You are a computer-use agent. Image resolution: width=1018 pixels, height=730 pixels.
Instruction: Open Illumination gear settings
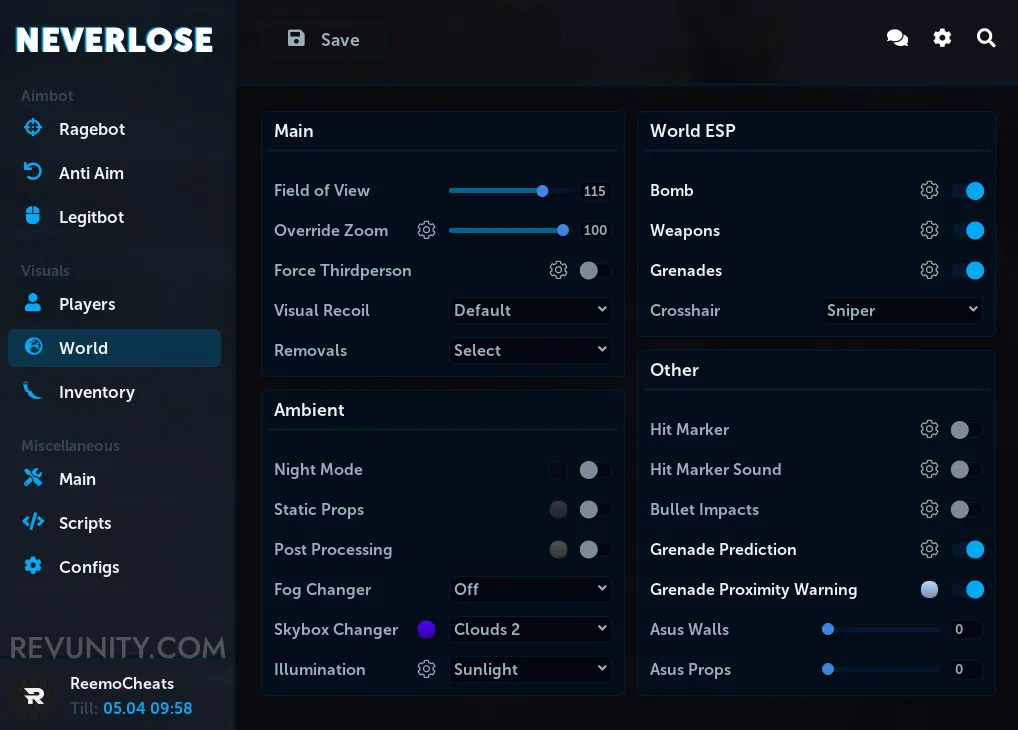click(427, 669)
